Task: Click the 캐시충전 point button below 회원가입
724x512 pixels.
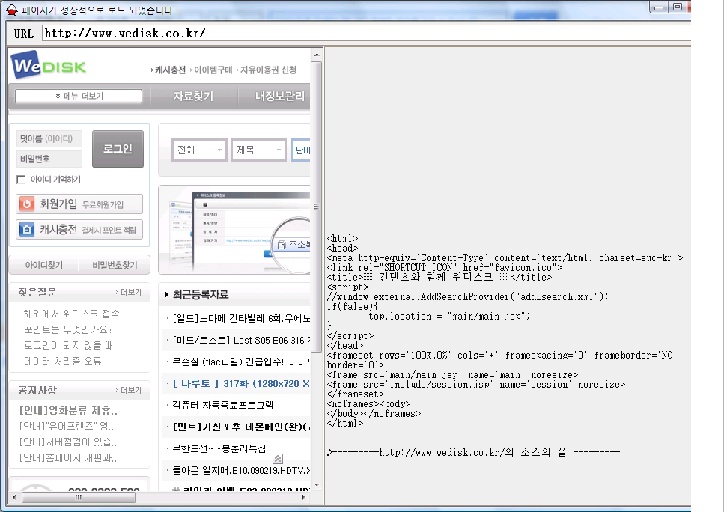Action: click(x=79, y=229)
